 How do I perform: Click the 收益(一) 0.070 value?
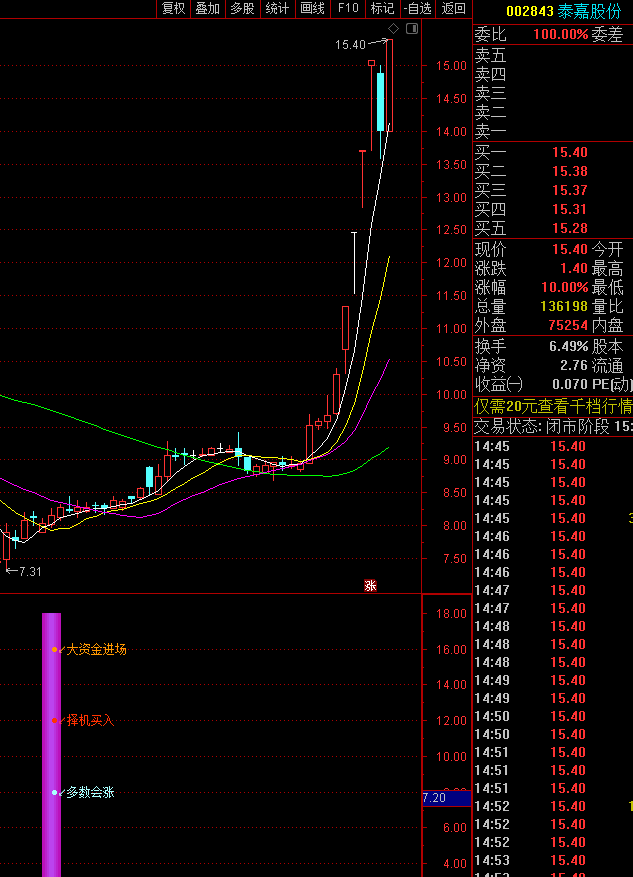coord(570,384)
